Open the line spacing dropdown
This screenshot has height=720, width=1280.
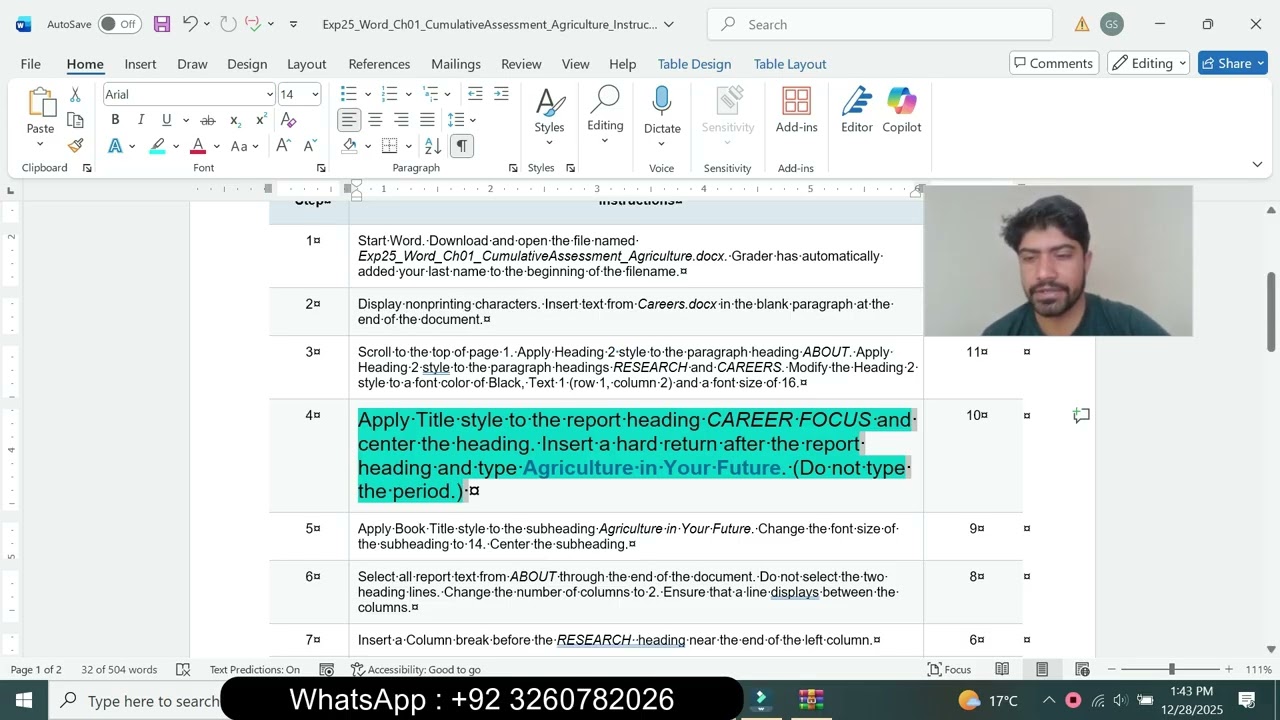pos(461,120)
